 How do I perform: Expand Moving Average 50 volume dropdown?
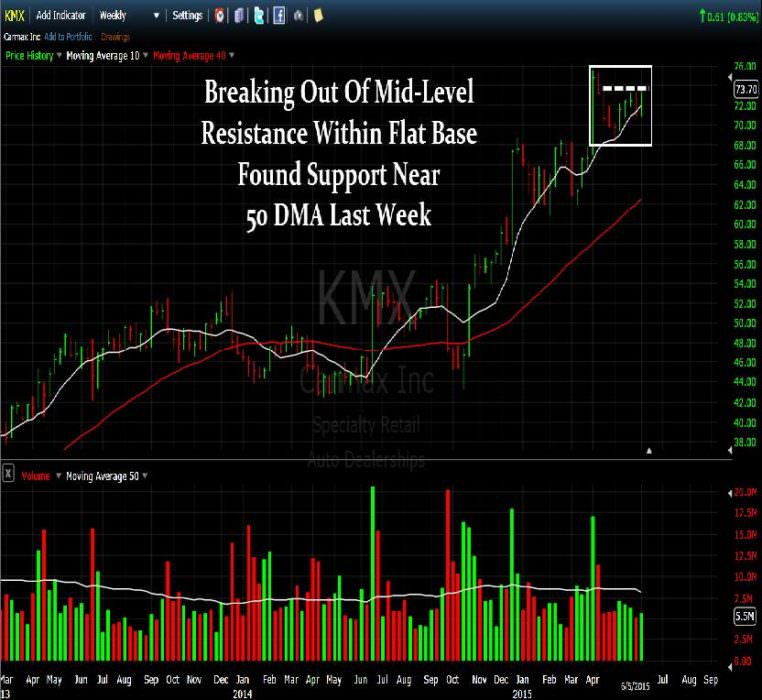(145, 475)
